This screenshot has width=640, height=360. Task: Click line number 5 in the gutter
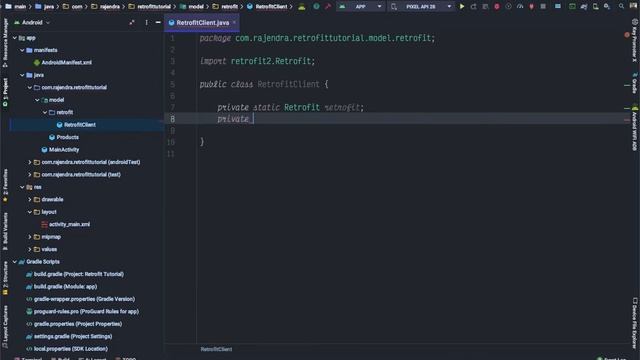172,84
